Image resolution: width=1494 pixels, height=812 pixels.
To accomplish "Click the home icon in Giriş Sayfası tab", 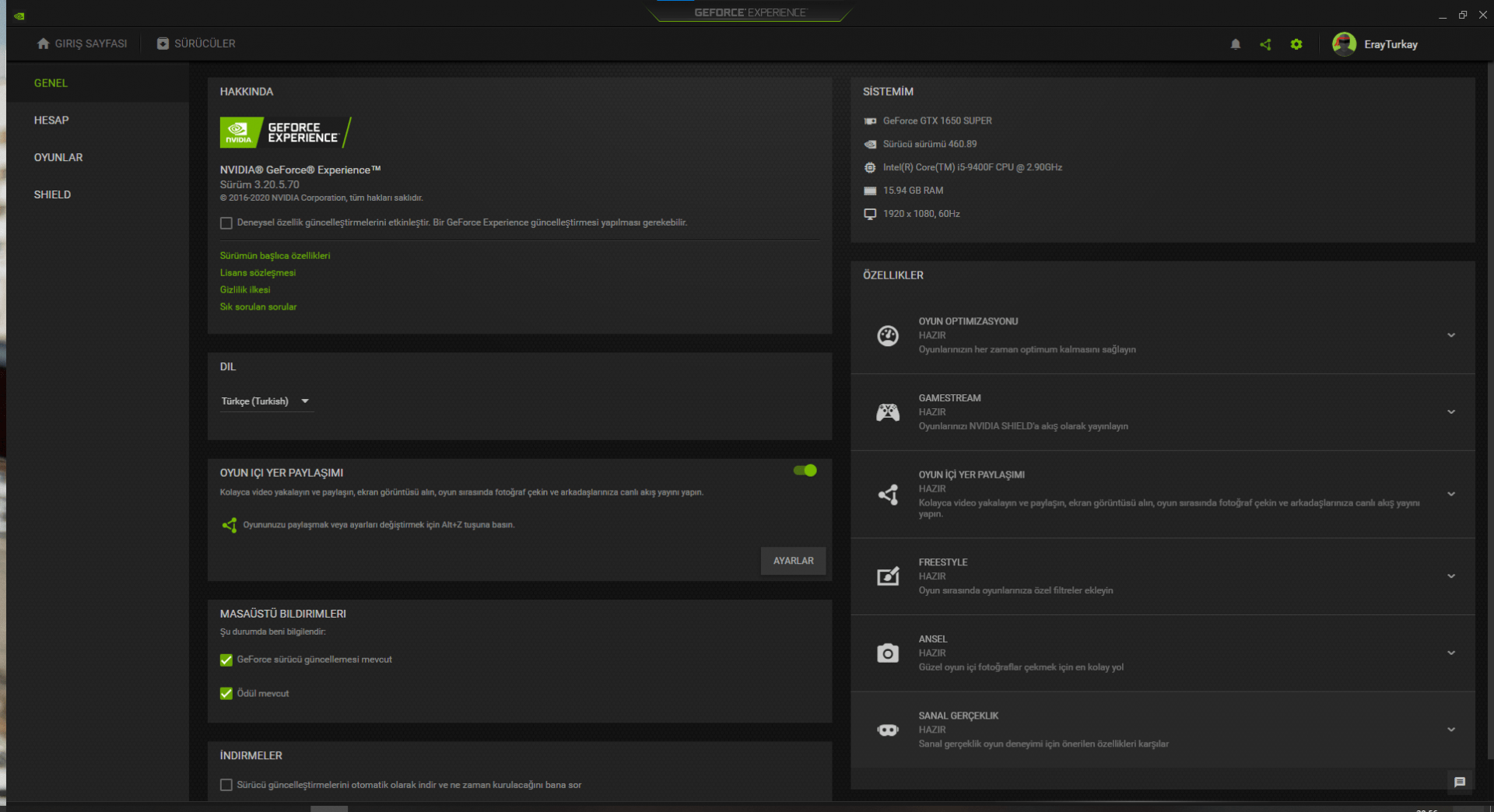I will coord(44,44).
